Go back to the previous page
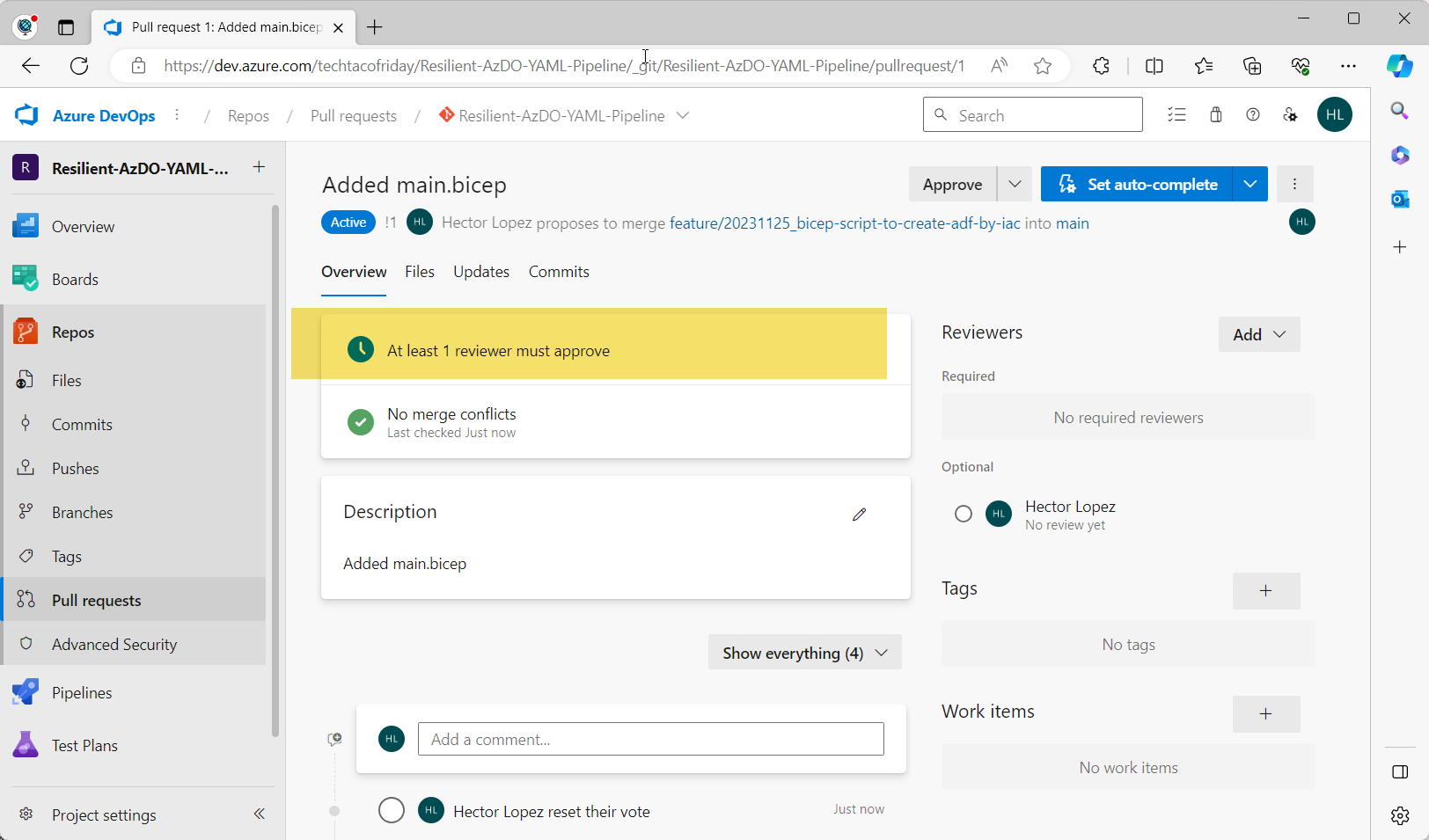The image size is (1429, 840). 31,66
